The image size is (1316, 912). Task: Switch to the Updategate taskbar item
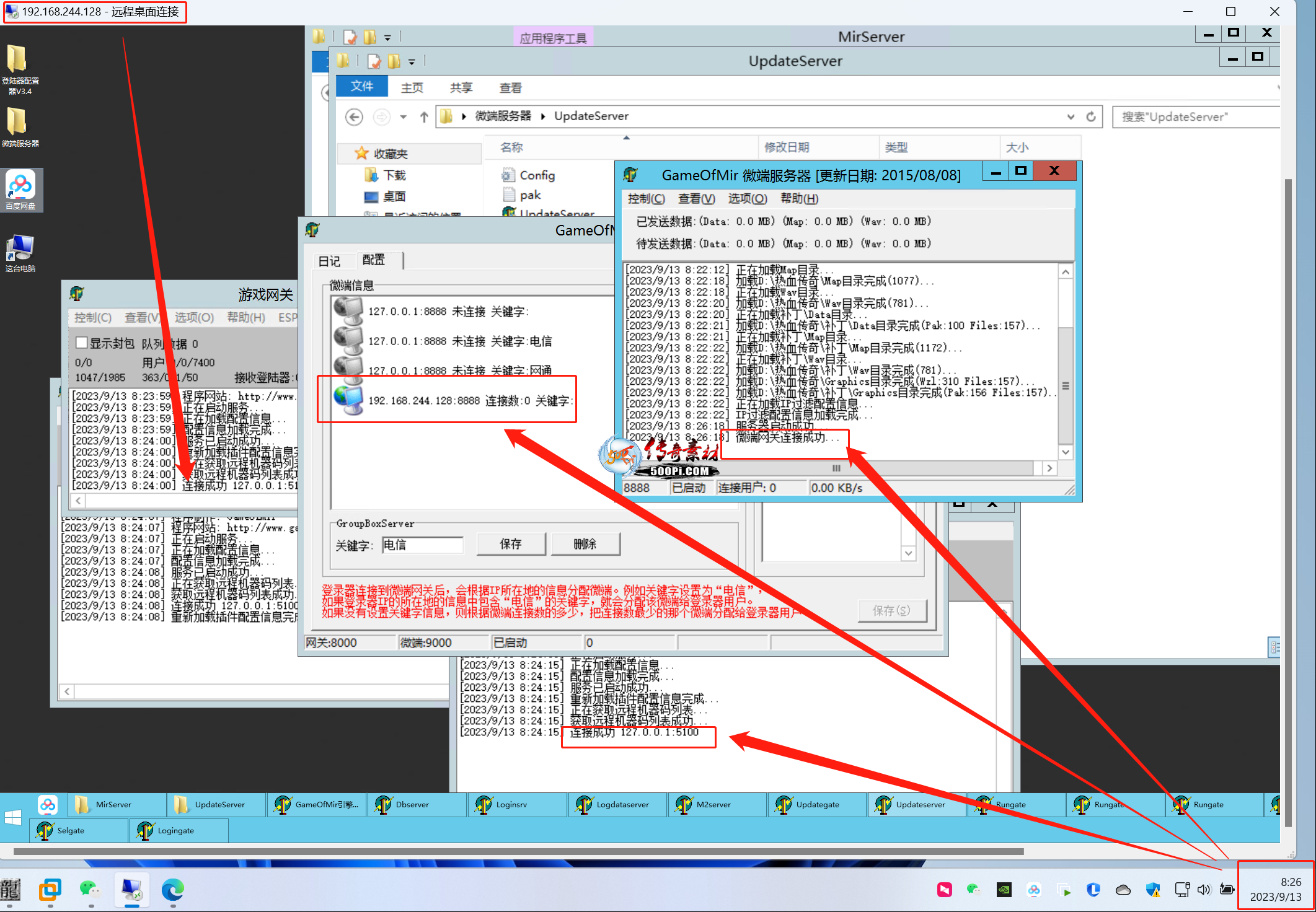(x=818, y=805)
